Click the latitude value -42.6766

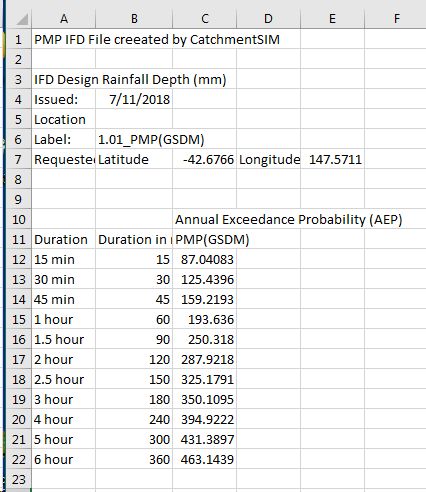tap(205, 159)
